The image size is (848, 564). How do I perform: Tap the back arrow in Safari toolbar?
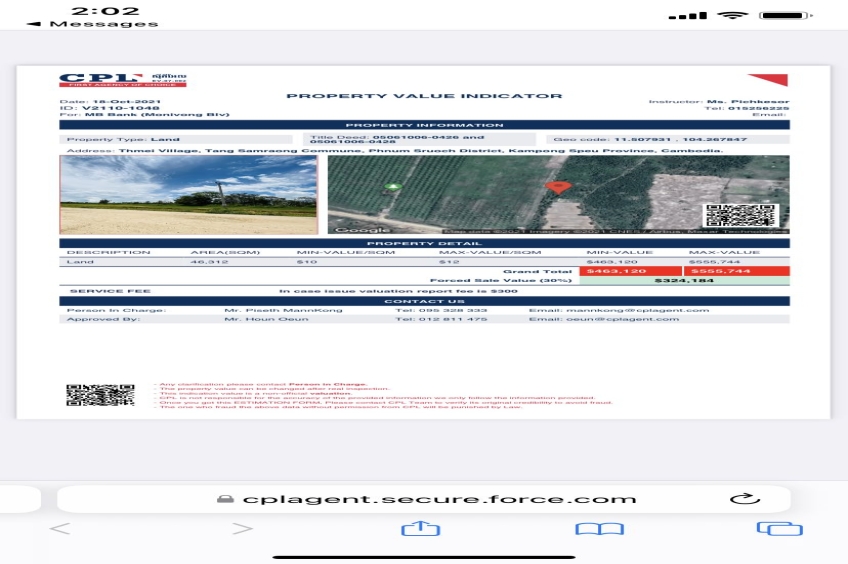(60, 529)
